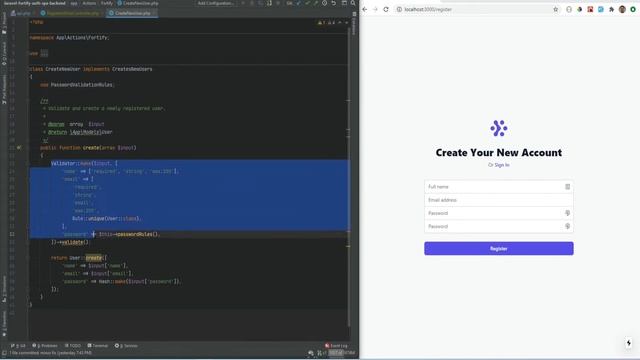Click the Git update arrow in the IDE toolbar
Viewport: 640px width, 360px height.
[x=299, y=3]
